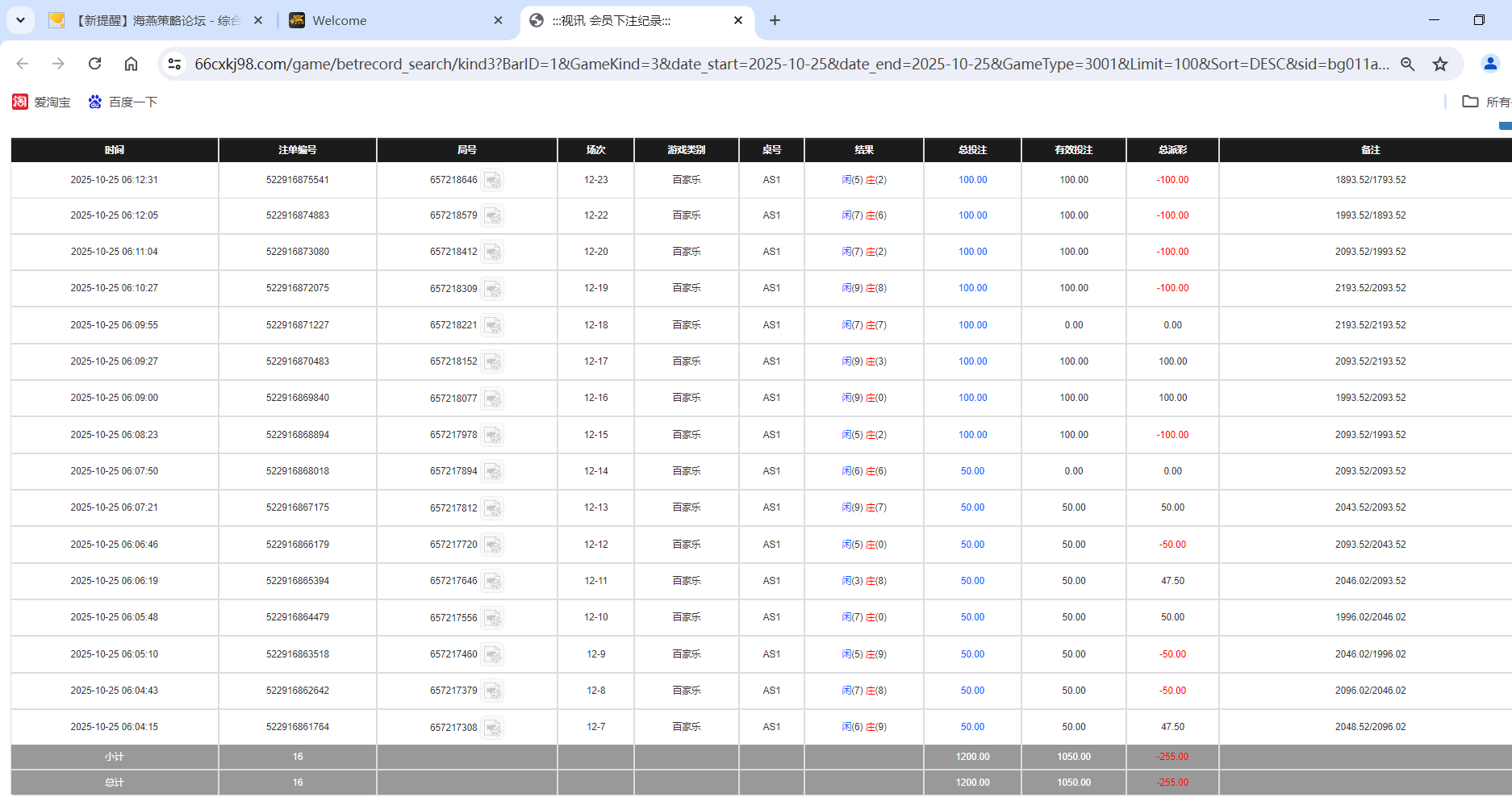
Task: Open the zoom magnifier in address bar
Action: [x=1408, y=64]
